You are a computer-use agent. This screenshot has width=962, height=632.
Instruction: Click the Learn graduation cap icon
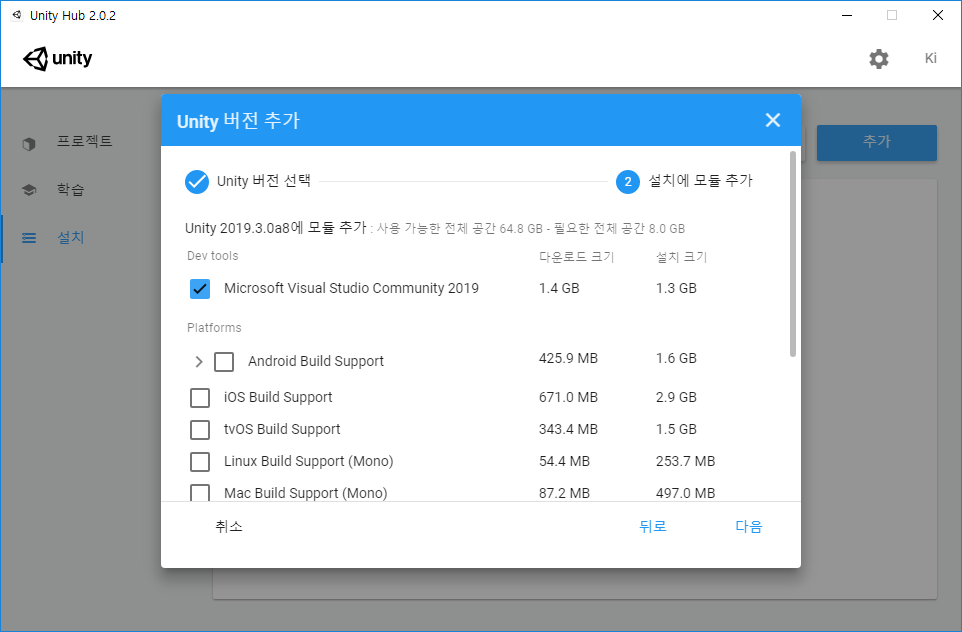point(29,190)
